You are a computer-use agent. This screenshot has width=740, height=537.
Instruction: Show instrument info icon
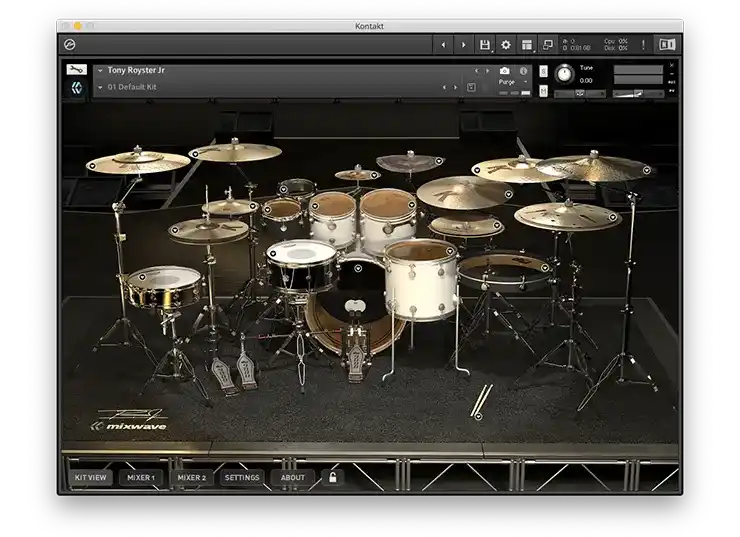pyautogui.click(x=523, y=71)
